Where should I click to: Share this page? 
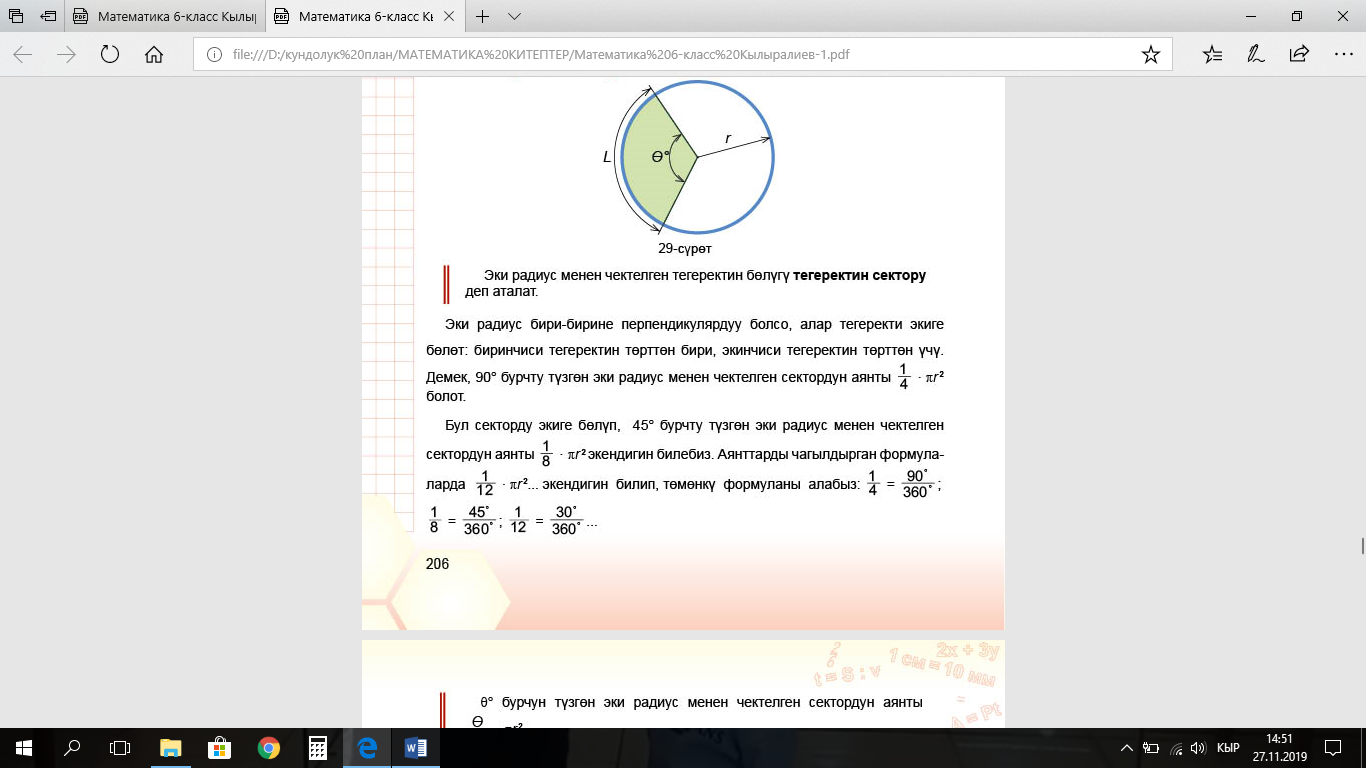click(x=1299, y=55)
